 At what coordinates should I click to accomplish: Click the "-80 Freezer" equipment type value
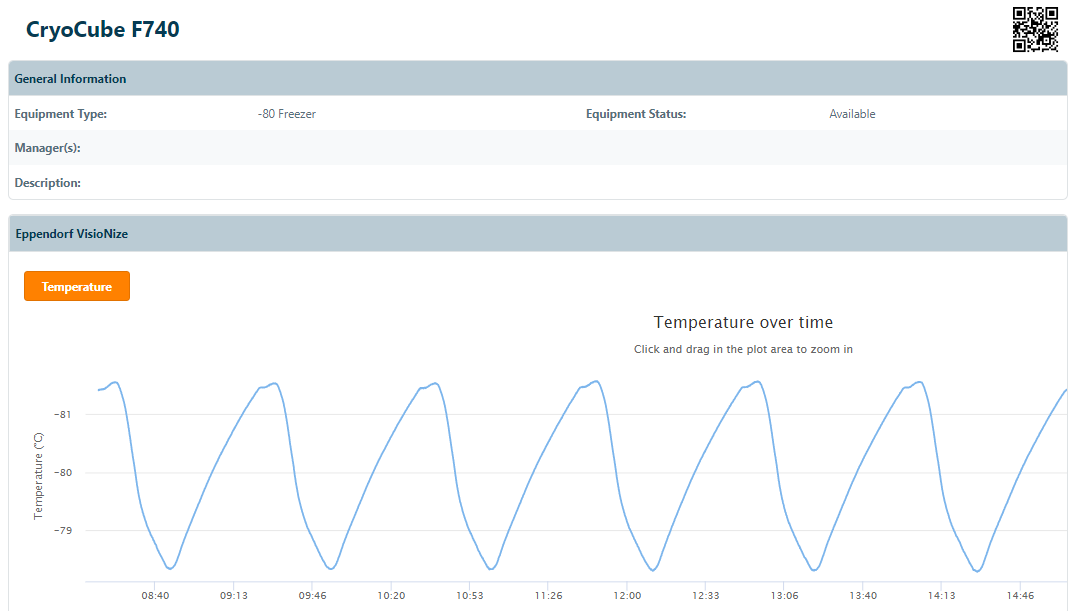point(286,114)
